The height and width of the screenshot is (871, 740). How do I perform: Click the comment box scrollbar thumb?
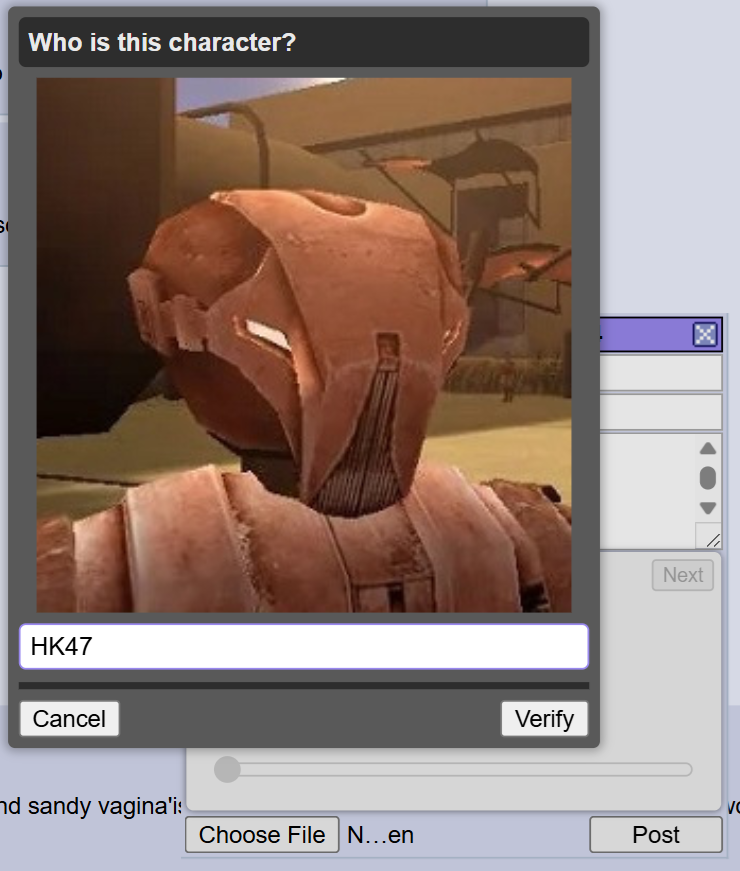(708, 478)
